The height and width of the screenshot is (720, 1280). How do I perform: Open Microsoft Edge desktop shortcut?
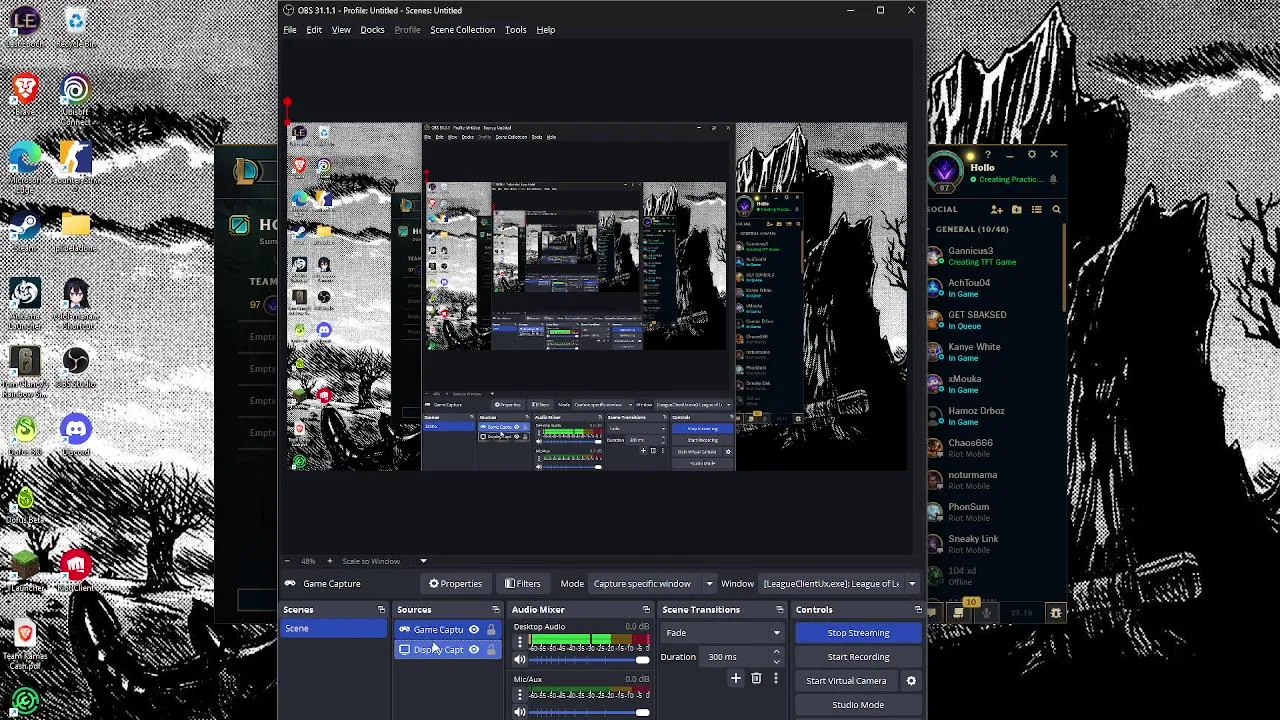click(25, 163)
